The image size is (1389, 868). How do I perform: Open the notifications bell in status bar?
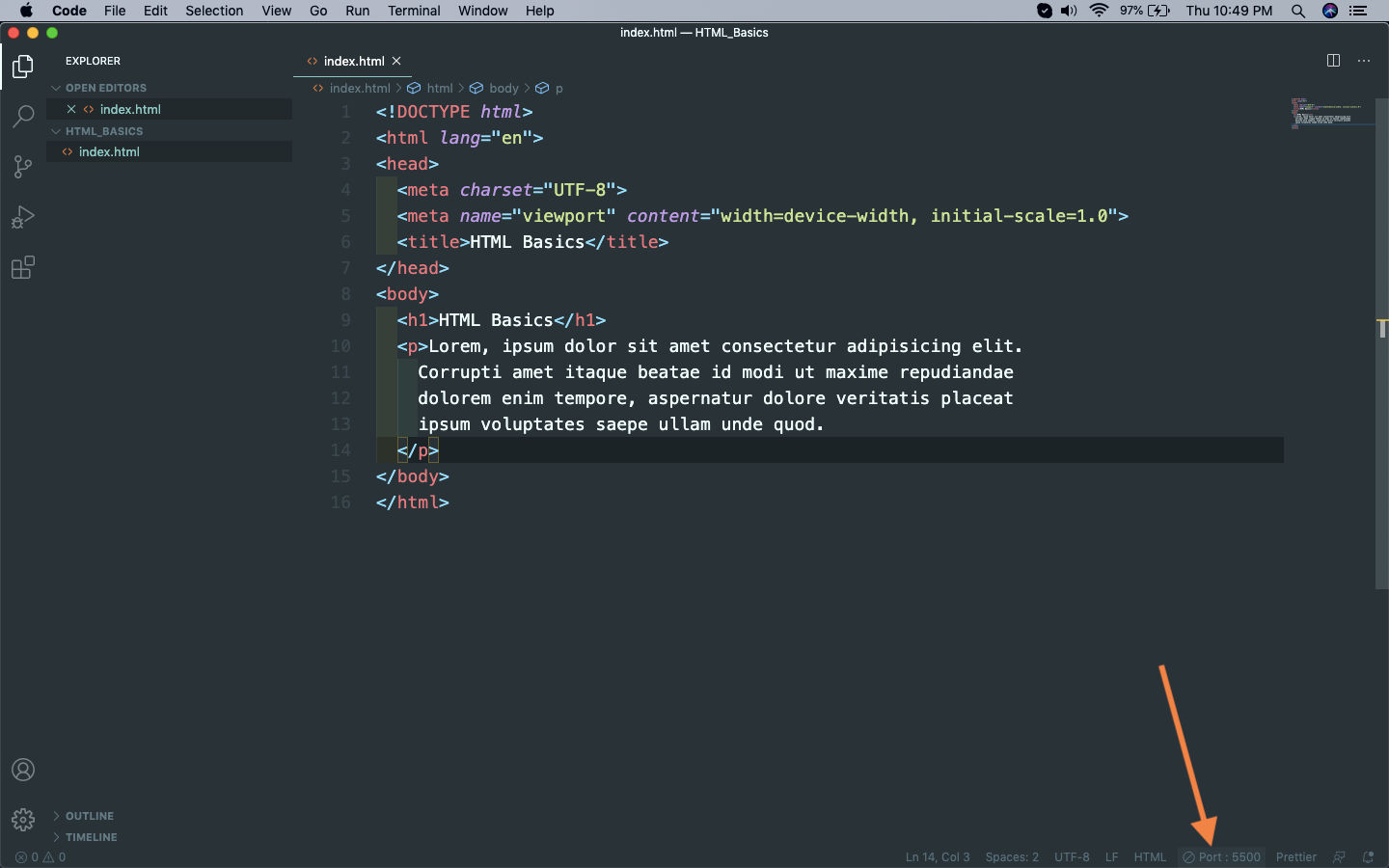tap(1368, 856)
